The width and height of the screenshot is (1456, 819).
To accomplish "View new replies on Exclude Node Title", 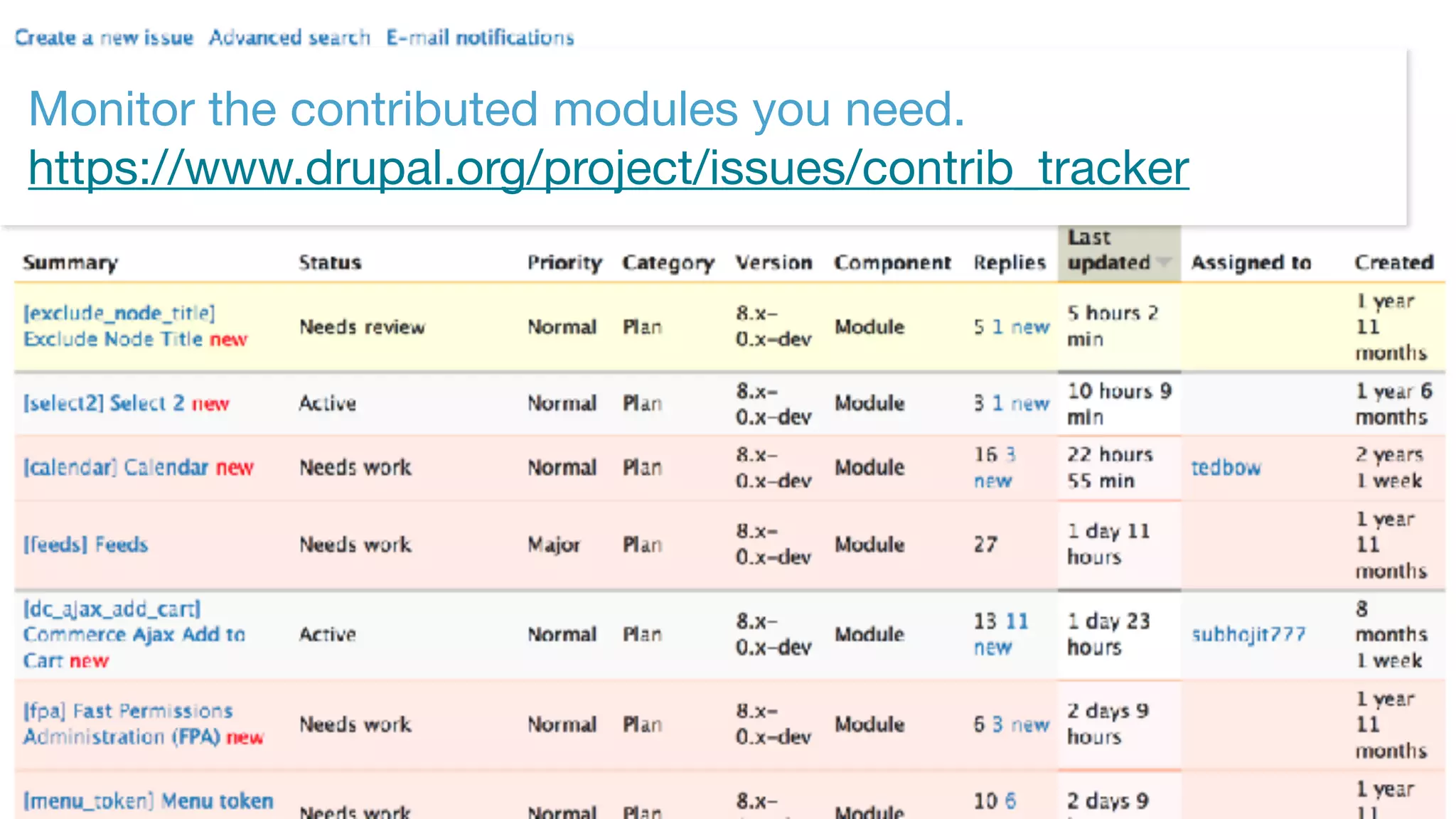I will tap(1021, 327).
